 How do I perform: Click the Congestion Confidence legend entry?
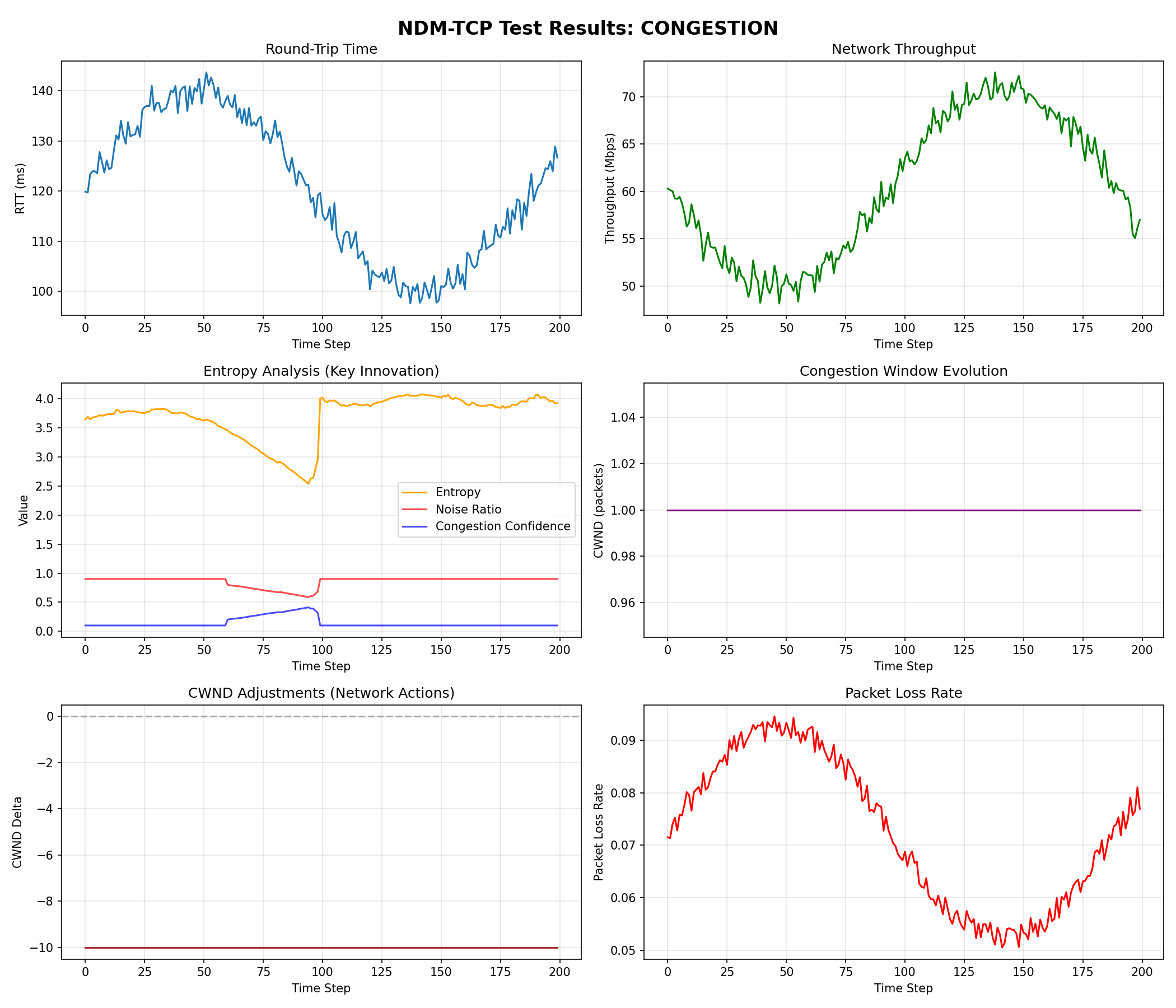tap(502, 526)
